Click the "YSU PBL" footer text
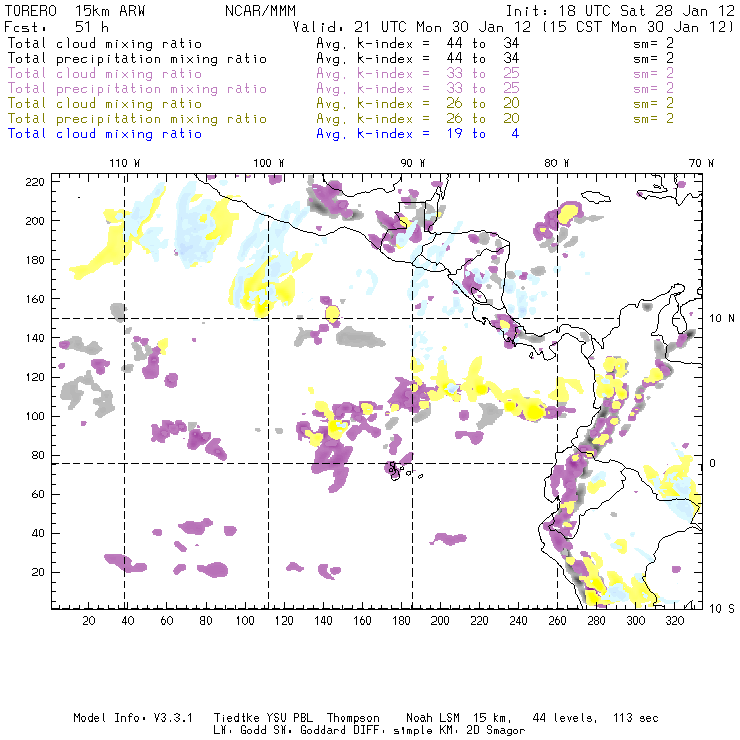740x740 pixels. tap(289, 718)
